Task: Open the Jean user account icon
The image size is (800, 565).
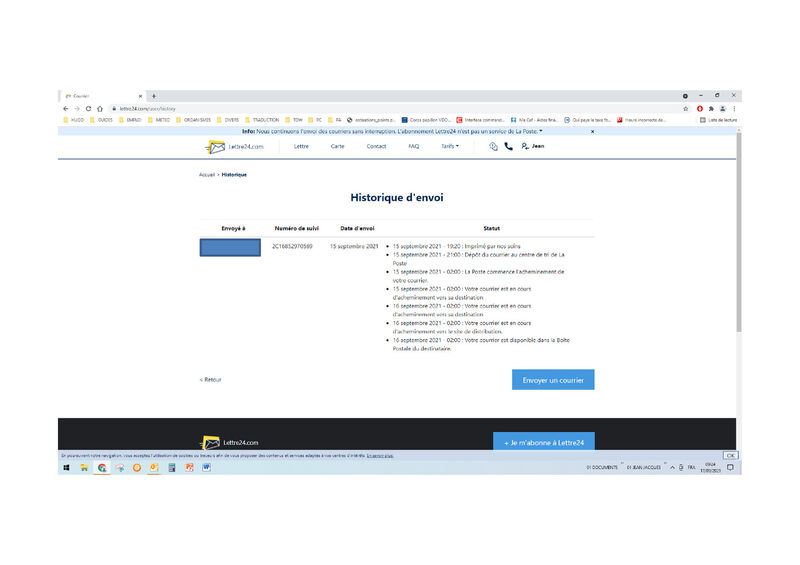Action: pyautogui.click(x=525, y=146)
